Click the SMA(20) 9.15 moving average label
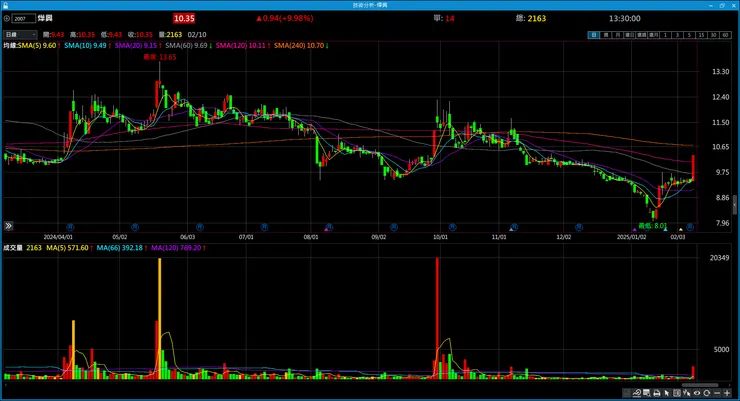 click(x=138, y=46)
